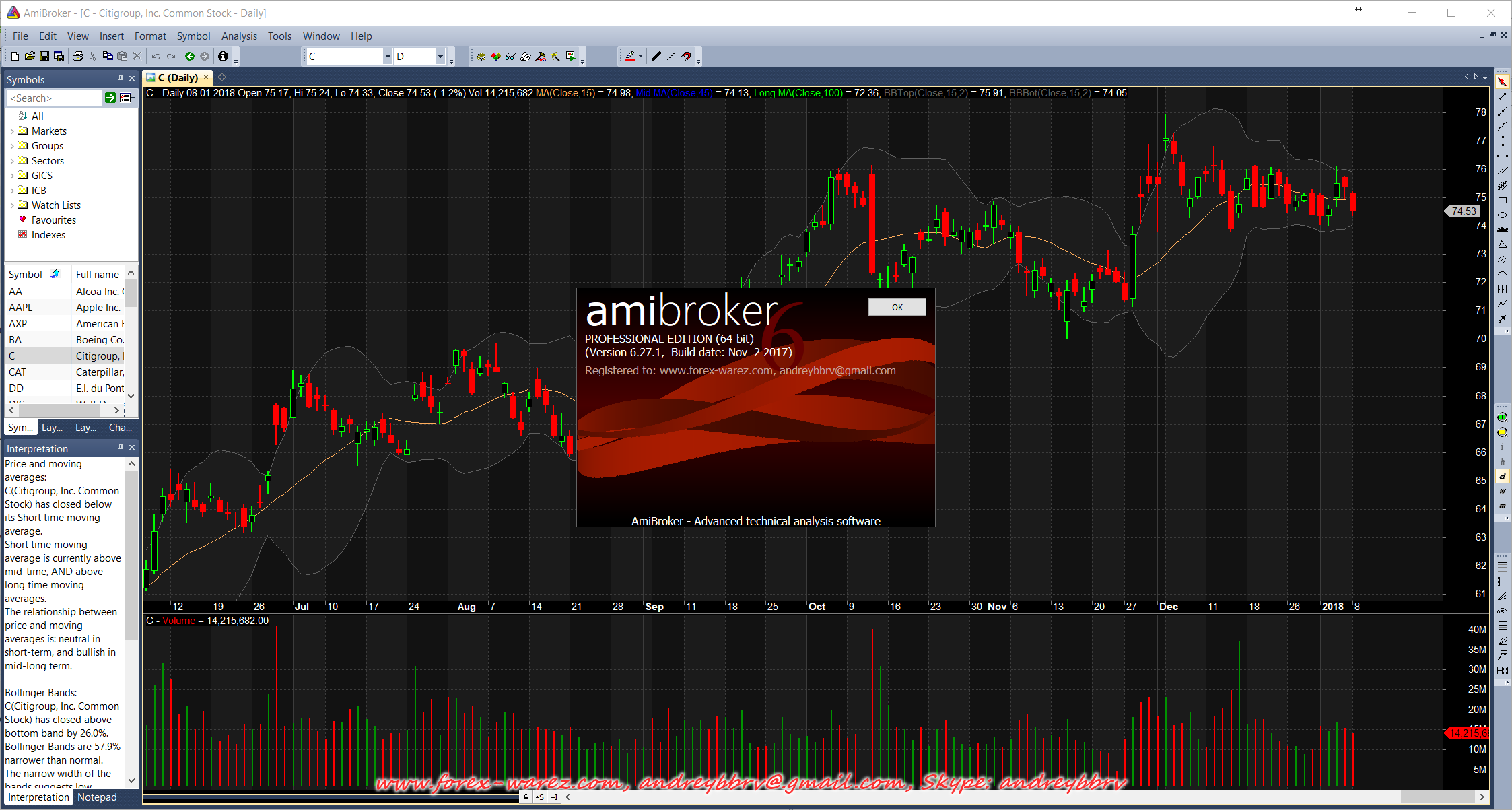The width and height of the screenshot is (1512, 810).
Task: Click the green Back navigation arrow
Action: (x=190, y=57)
